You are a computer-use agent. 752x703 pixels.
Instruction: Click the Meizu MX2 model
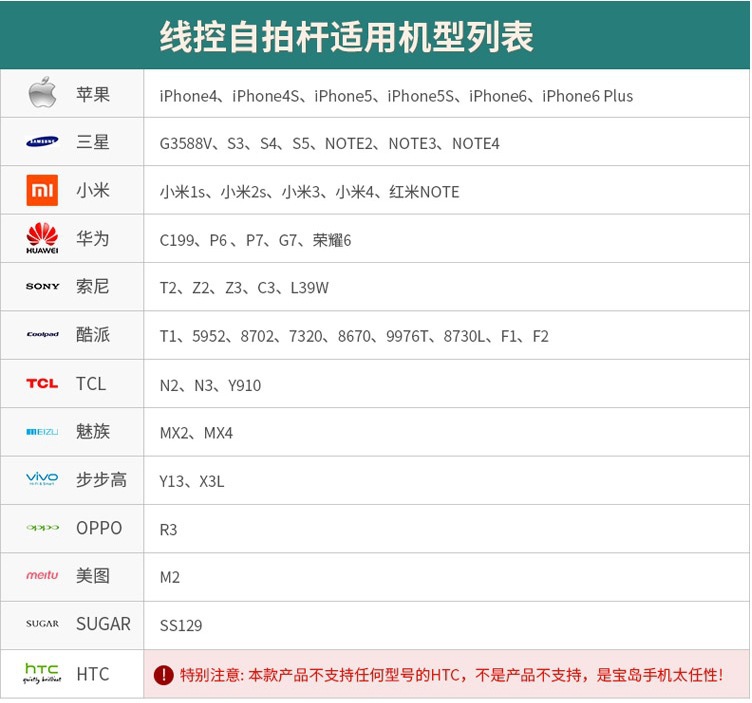(x=174, y=433)
